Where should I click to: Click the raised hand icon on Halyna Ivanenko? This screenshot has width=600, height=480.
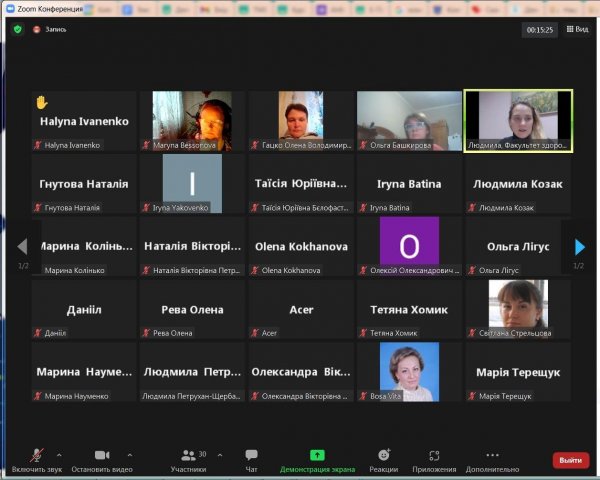42,102
